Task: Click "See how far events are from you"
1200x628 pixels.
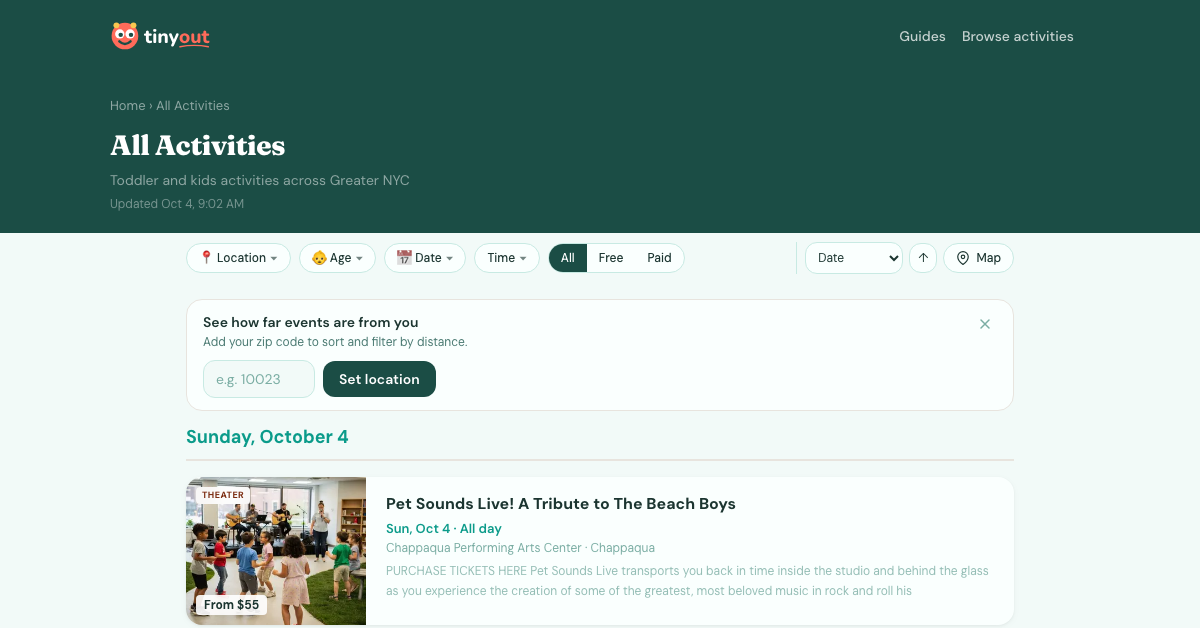Action: 311,322
